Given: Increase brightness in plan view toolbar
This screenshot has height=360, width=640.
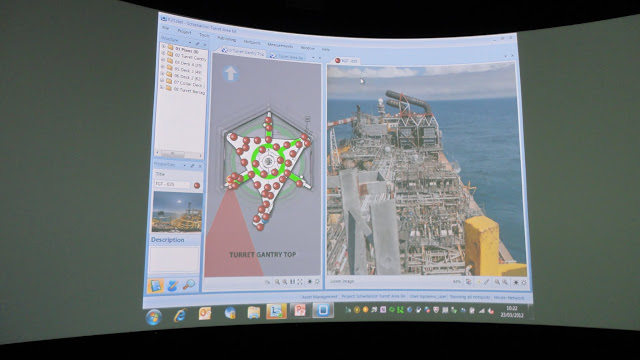Looking at the screenshot, I should click(x=317, y=282).
